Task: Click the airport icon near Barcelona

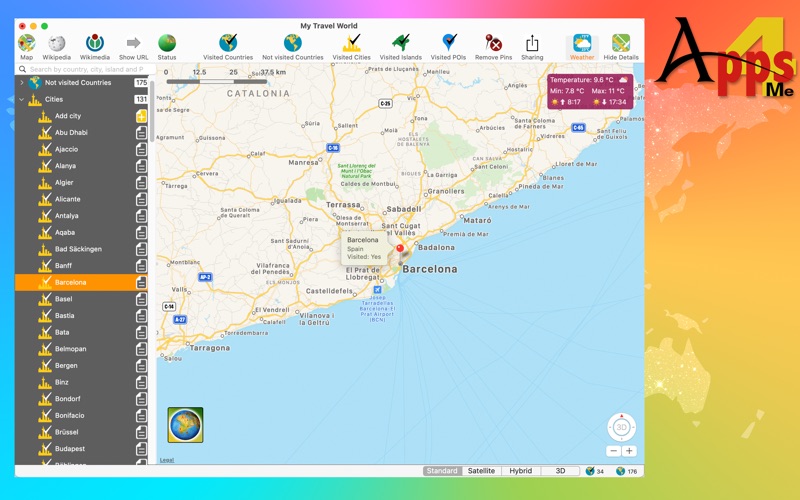Action: coord(377,290)
